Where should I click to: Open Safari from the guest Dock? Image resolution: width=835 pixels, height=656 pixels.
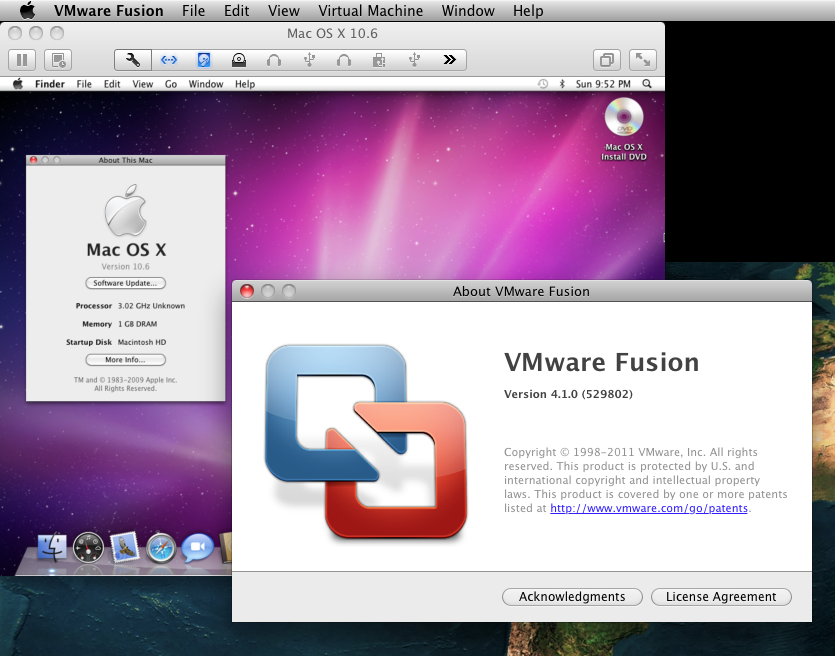click(161, 547)
